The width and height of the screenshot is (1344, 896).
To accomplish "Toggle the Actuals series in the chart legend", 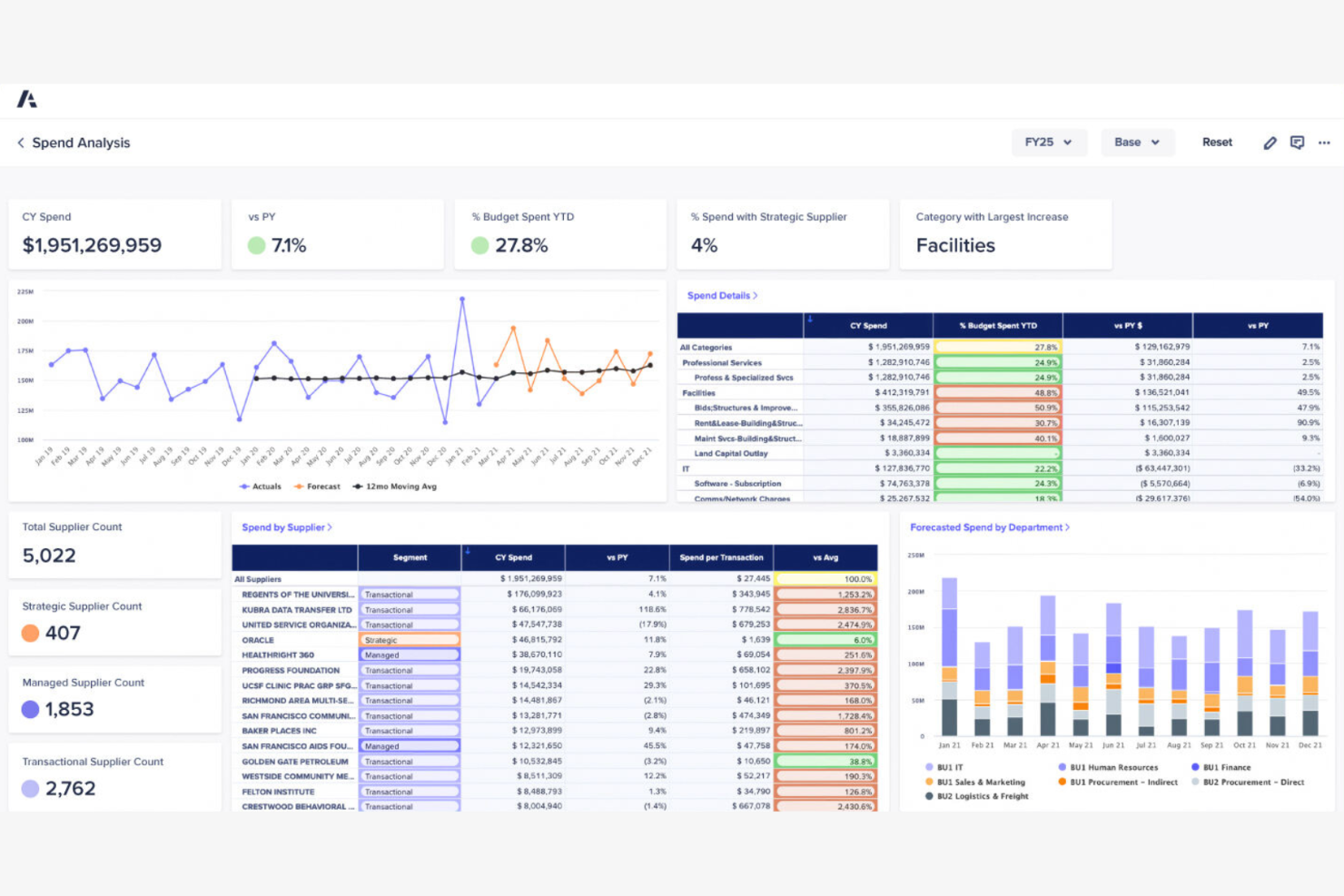I will tap(261, 487).
